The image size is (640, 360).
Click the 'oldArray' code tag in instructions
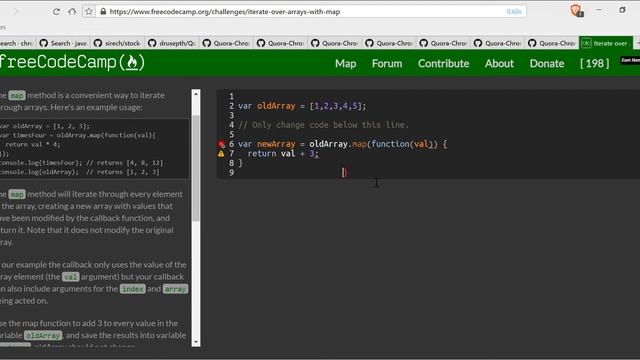tap(43, 336)
